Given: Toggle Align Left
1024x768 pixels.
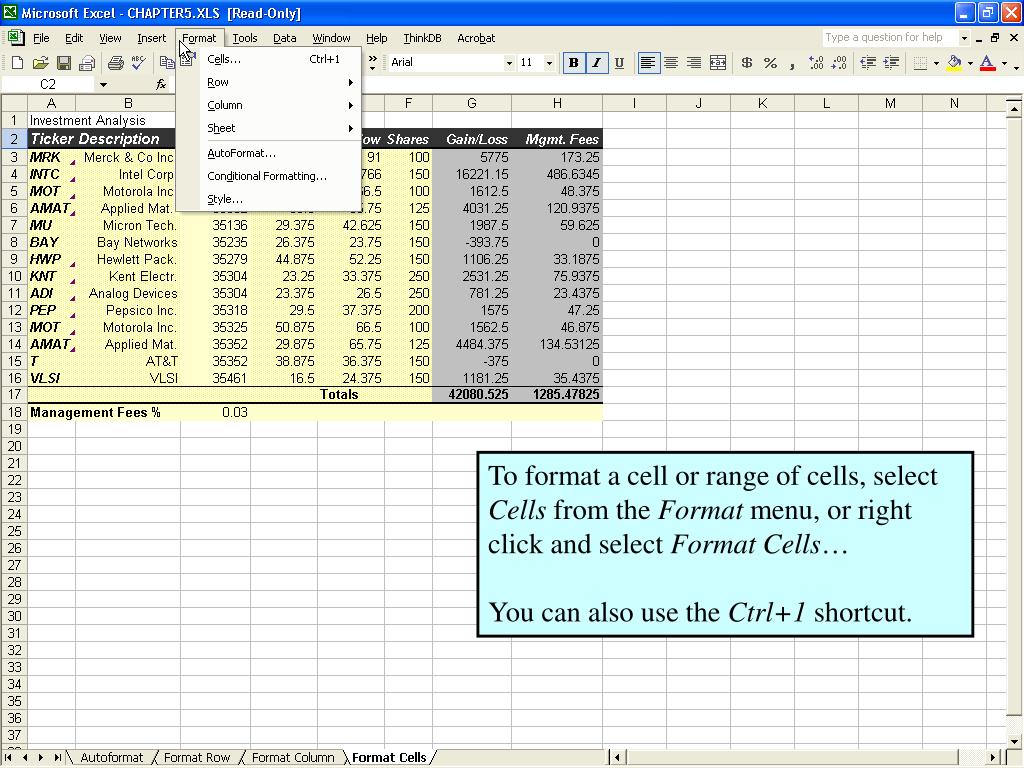Looking at the screenshot, I should click(648, 63).
